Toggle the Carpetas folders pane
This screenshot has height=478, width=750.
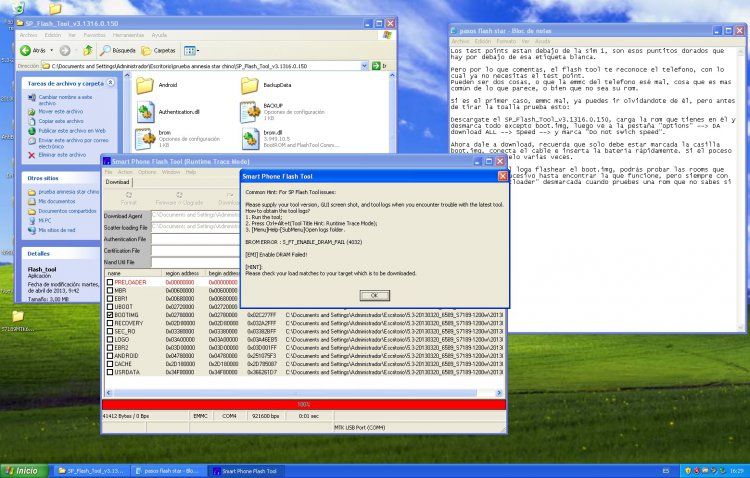(159, 50)
